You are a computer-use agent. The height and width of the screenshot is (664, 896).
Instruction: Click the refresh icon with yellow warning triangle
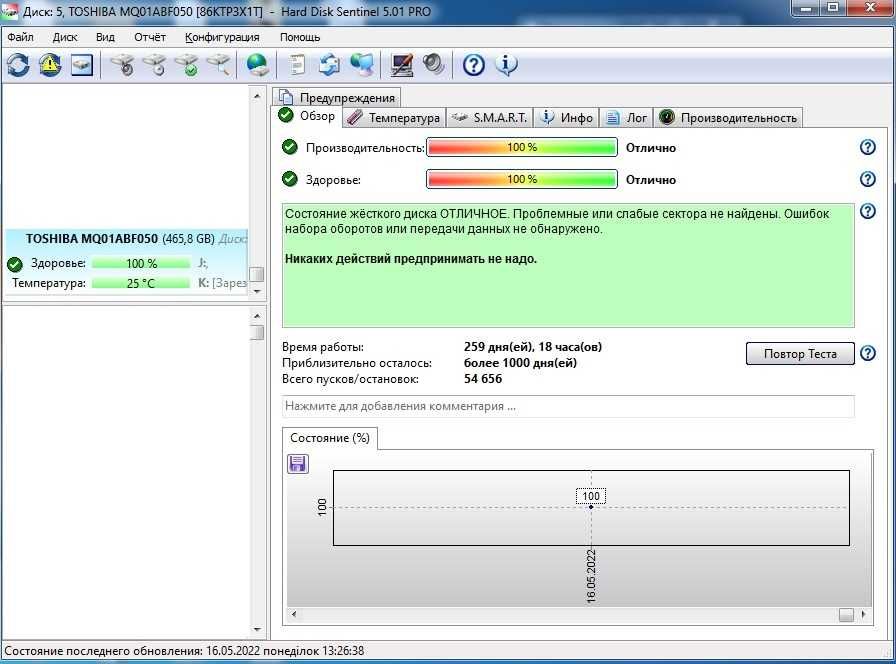[50, 65]
